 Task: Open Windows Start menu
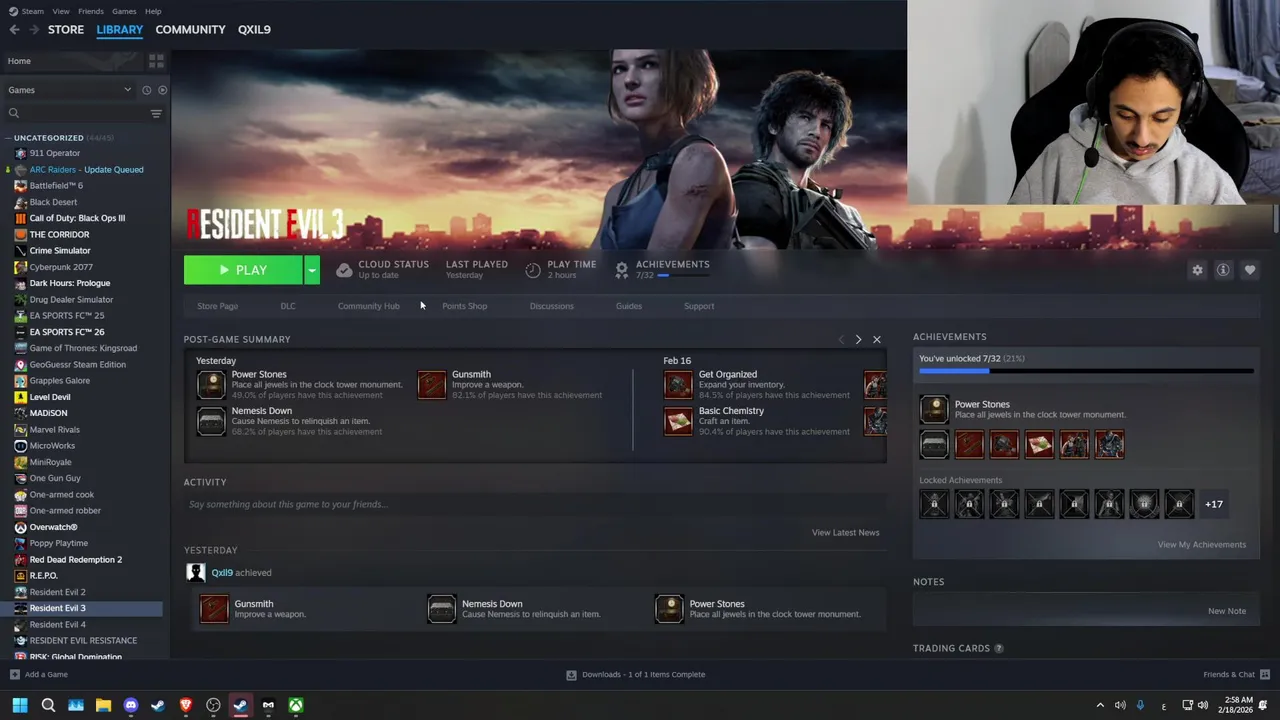(20, 706)
